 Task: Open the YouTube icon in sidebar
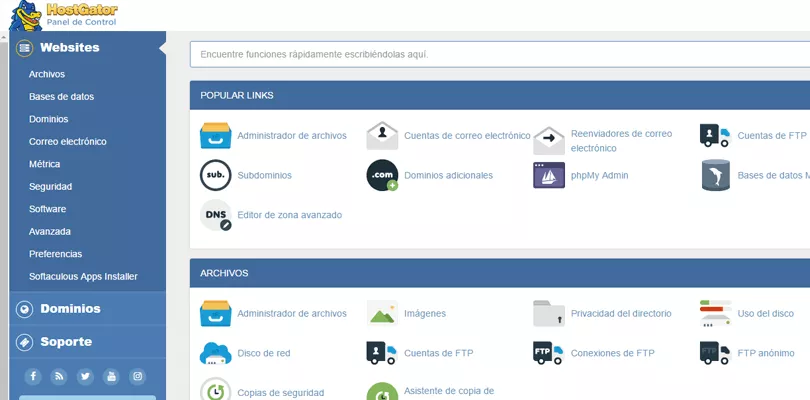[111, 376]
